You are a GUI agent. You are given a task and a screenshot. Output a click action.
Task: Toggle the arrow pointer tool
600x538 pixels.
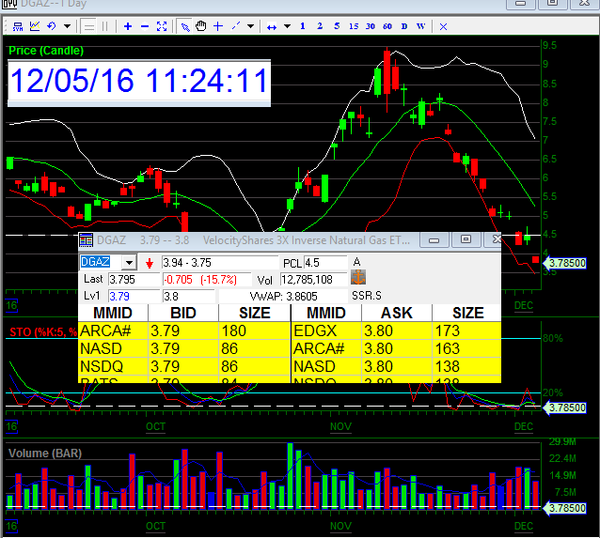[x=183, y=26]
